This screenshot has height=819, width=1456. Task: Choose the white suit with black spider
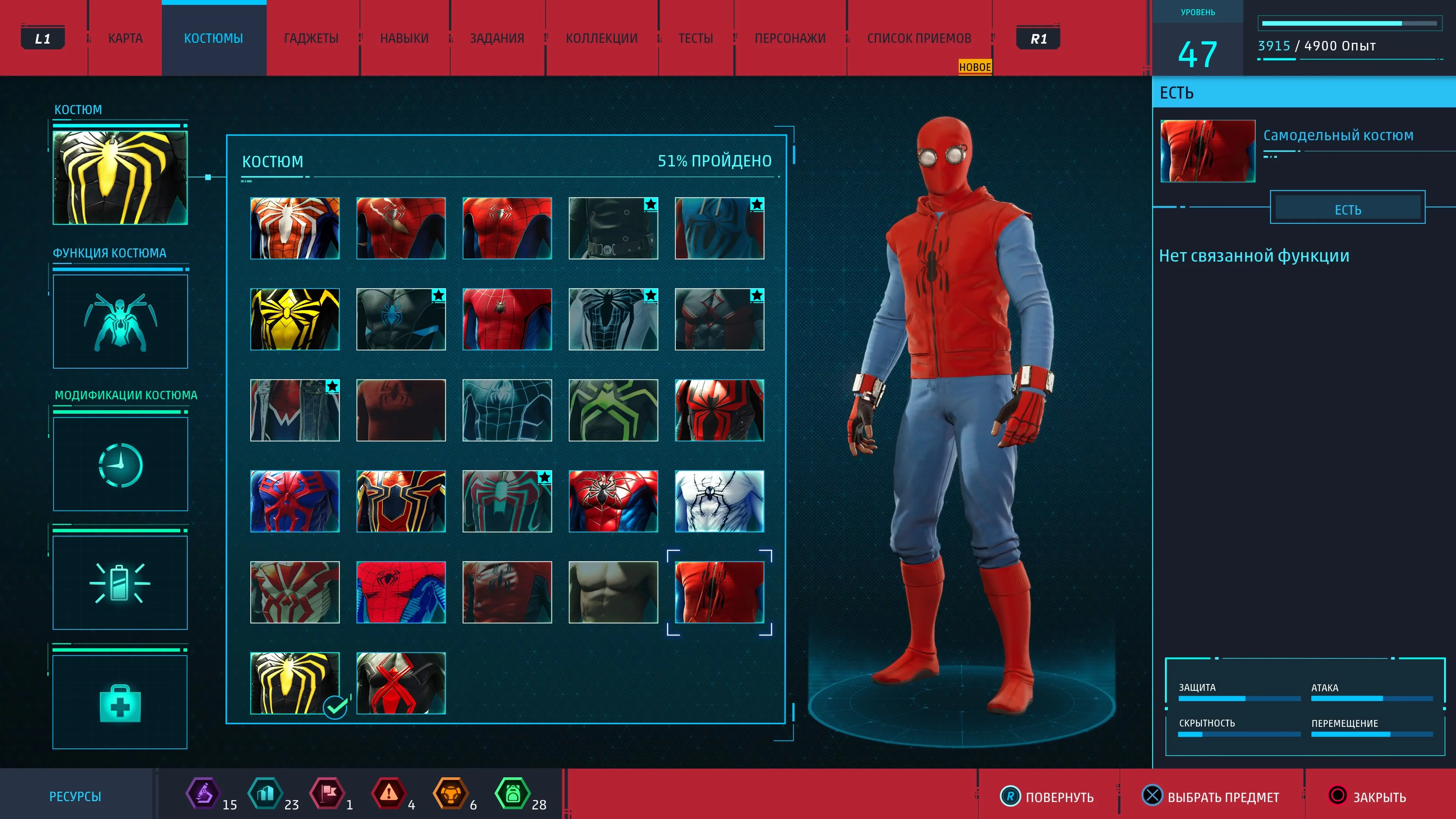coord(720,501)
